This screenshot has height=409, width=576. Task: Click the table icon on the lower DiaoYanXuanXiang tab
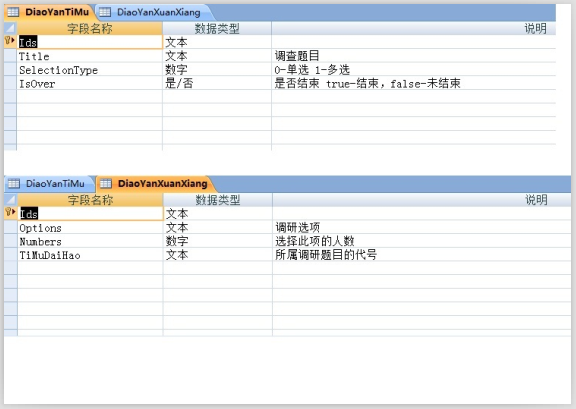[x=106, y=183]
